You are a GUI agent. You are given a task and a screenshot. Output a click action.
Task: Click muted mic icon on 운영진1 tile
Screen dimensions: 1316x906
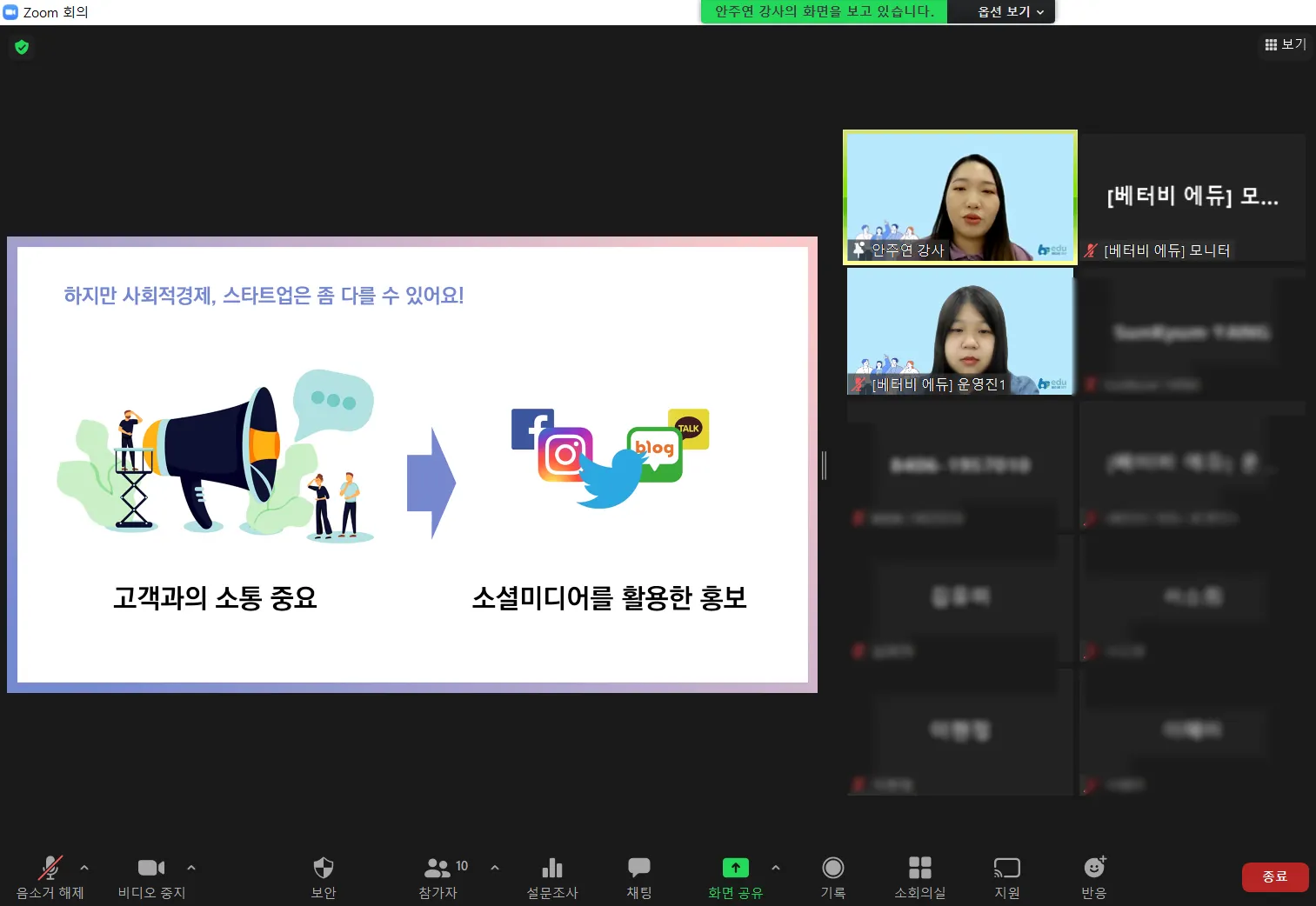pos(858,384)
